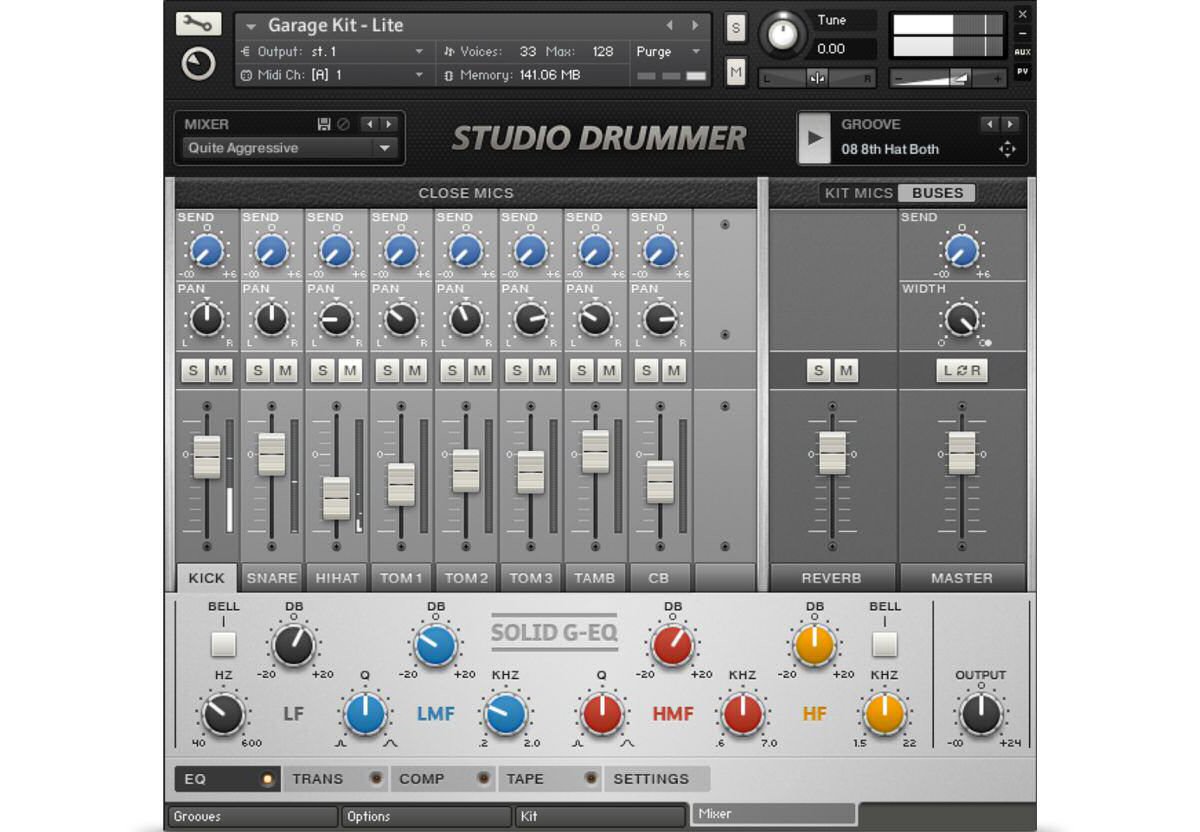Click the KICK channel volume fader

point(207,457)
